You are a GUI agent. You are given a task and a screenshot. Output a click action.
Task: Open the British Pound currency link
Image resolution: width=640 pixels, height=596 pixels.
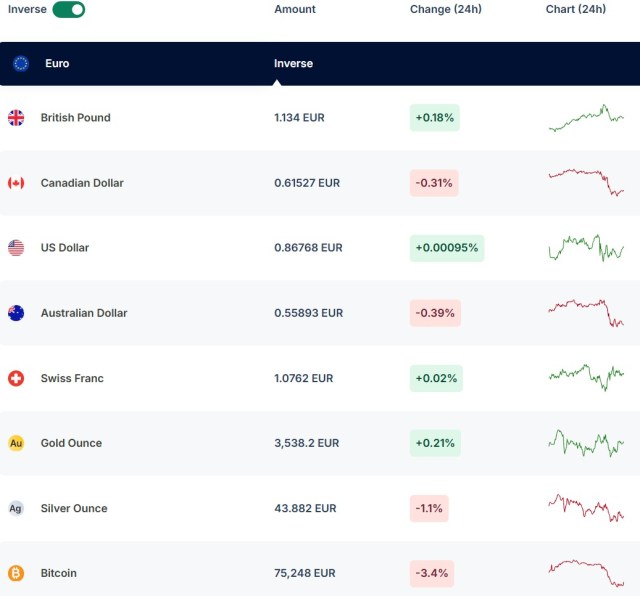click(x=75, y=118)
